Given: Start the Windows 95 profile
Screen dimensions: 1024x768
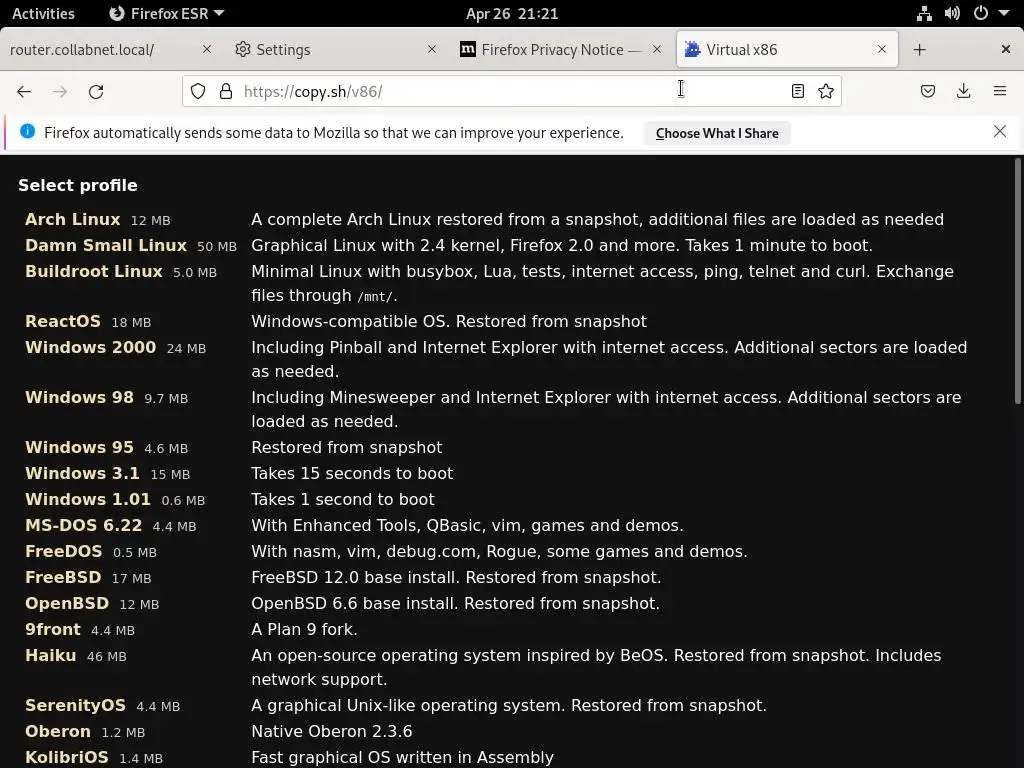Looking at the screenshot, I should 79,447.
